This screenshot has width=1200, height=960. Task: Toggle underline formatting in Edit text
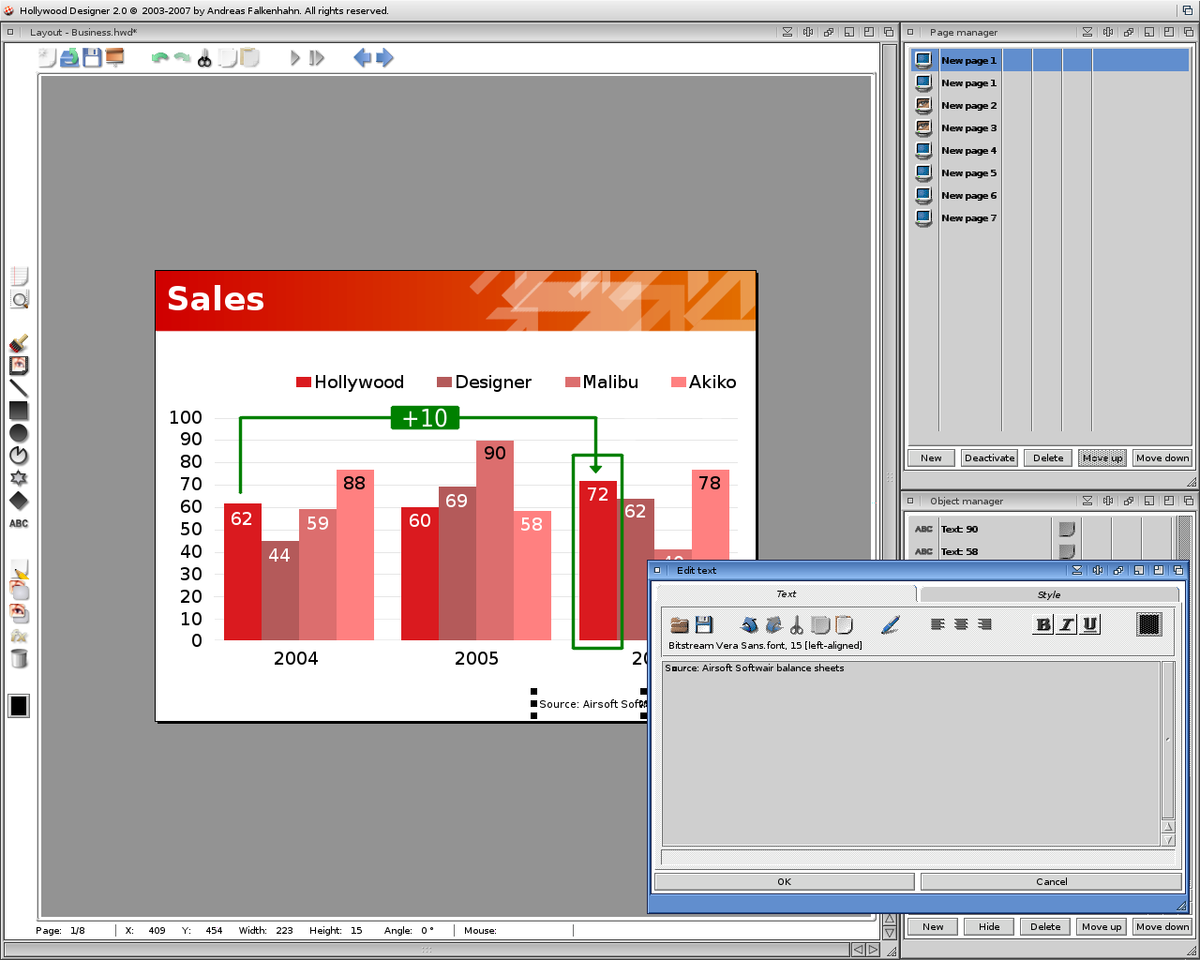coord(1090,625)
